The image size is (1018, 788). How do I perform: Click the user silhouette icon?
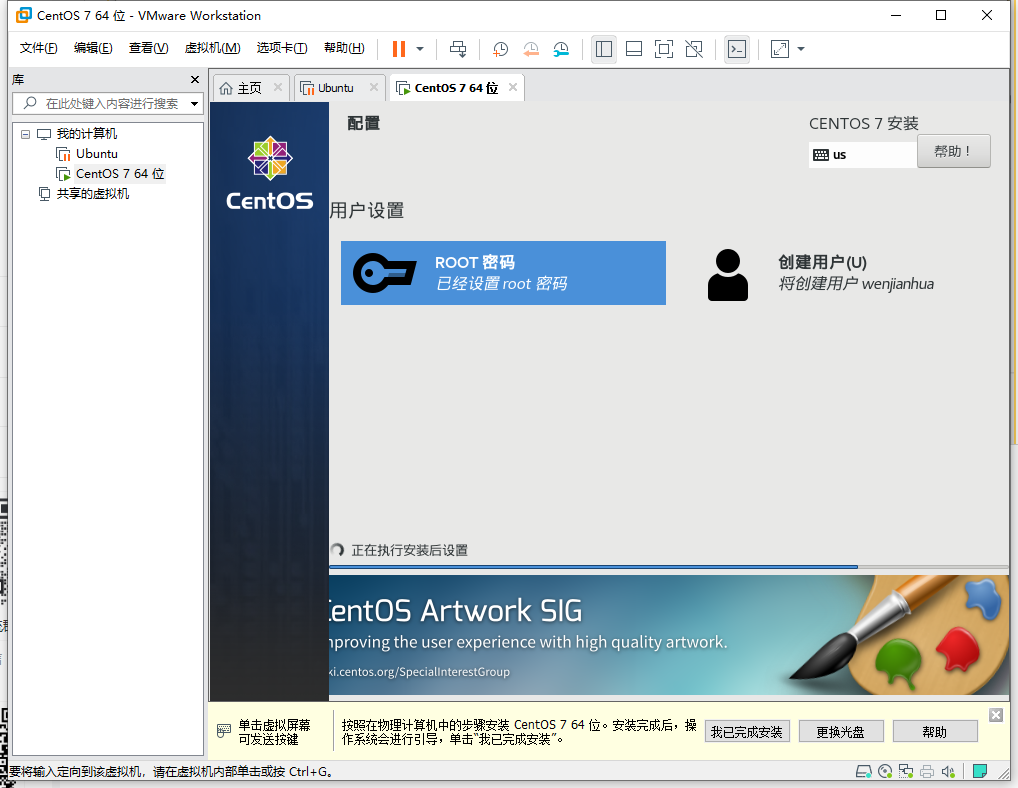(728, 275)
